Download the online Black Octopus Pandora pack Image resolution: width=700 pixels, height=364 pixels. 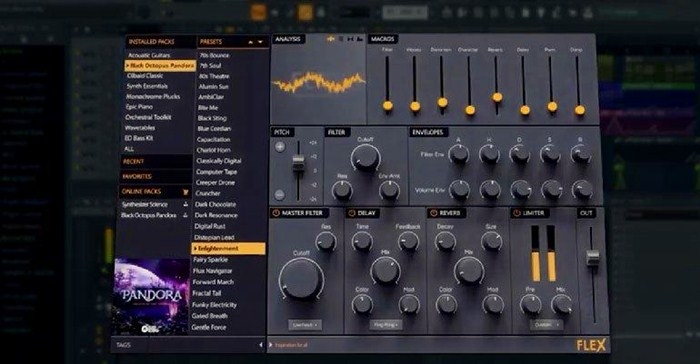185,215
